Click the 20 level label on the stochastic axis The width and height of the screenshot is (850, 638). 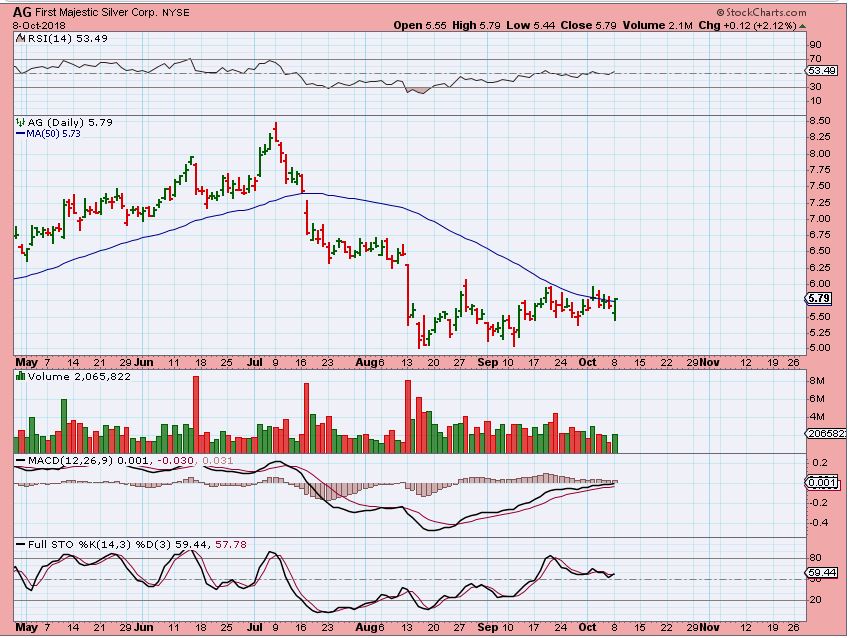pos(815,600)
